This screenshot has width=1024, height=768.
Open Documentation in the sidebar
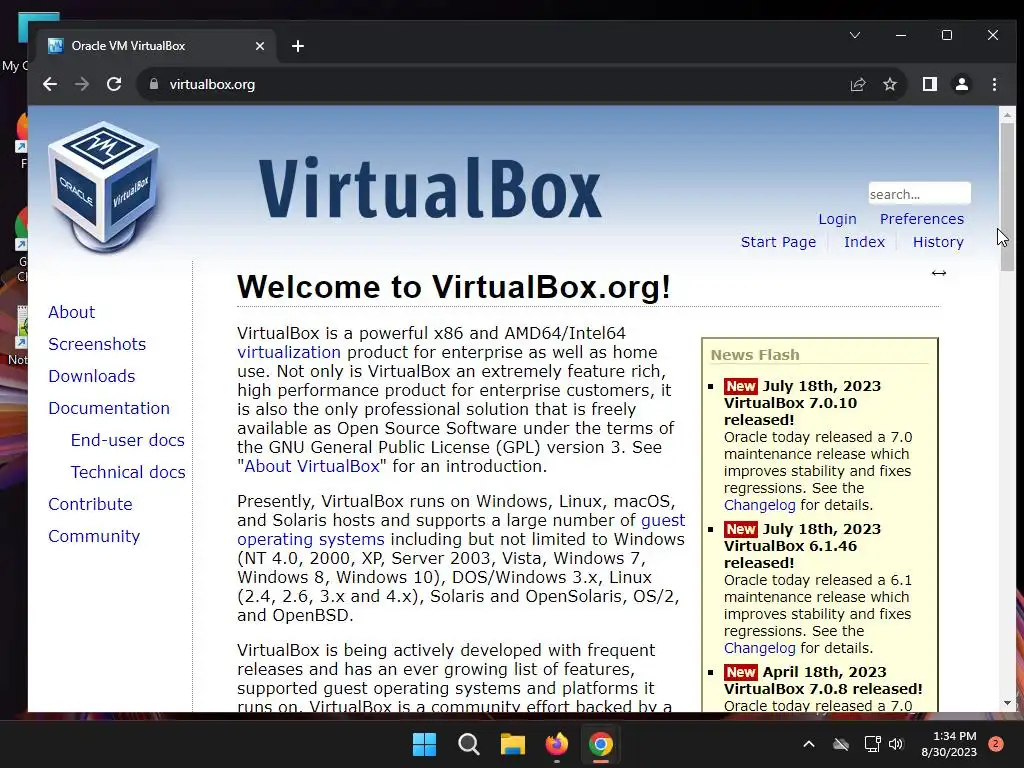click(108, 408)
